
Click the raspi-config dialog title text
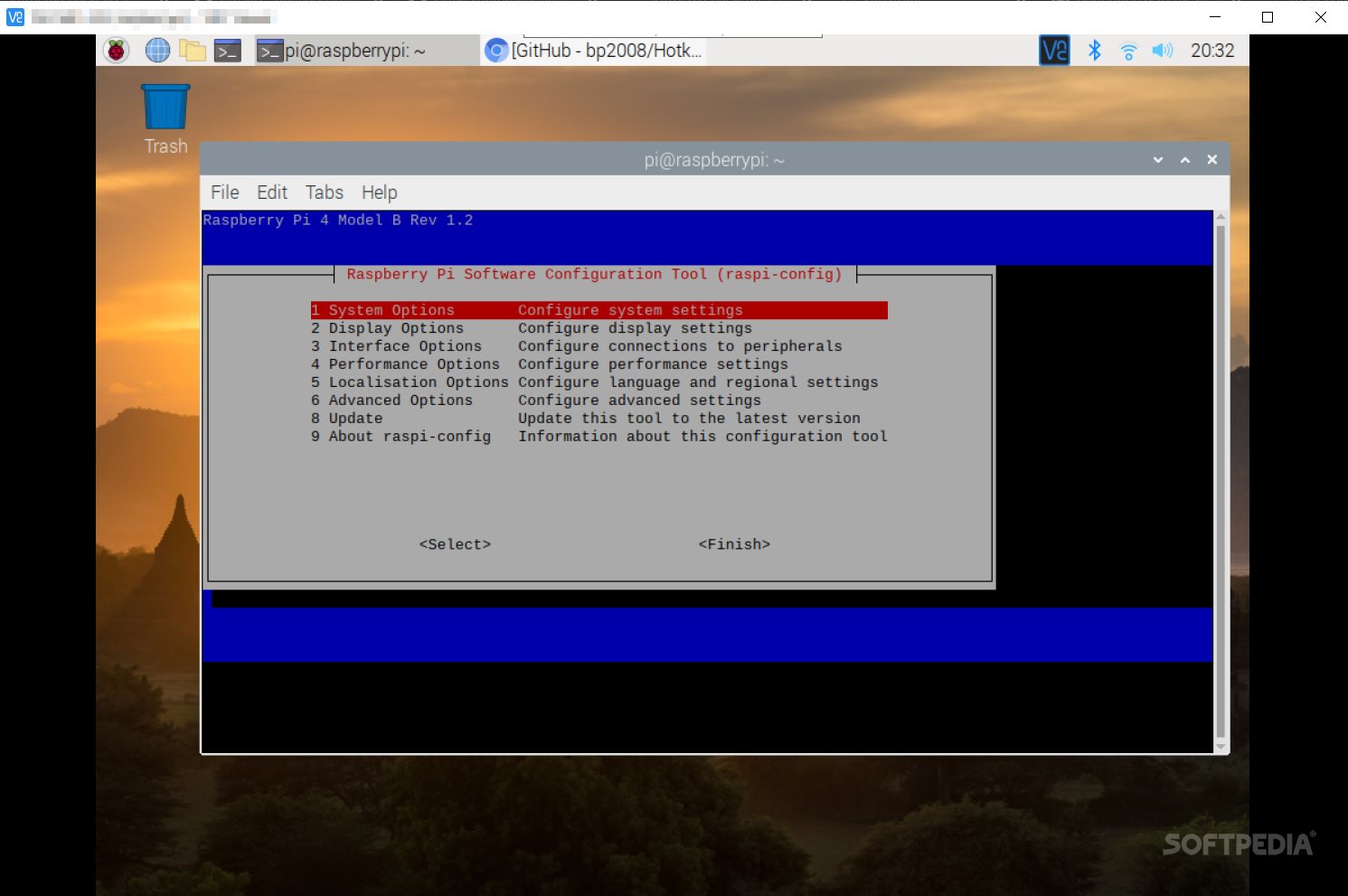coord(594,274)
